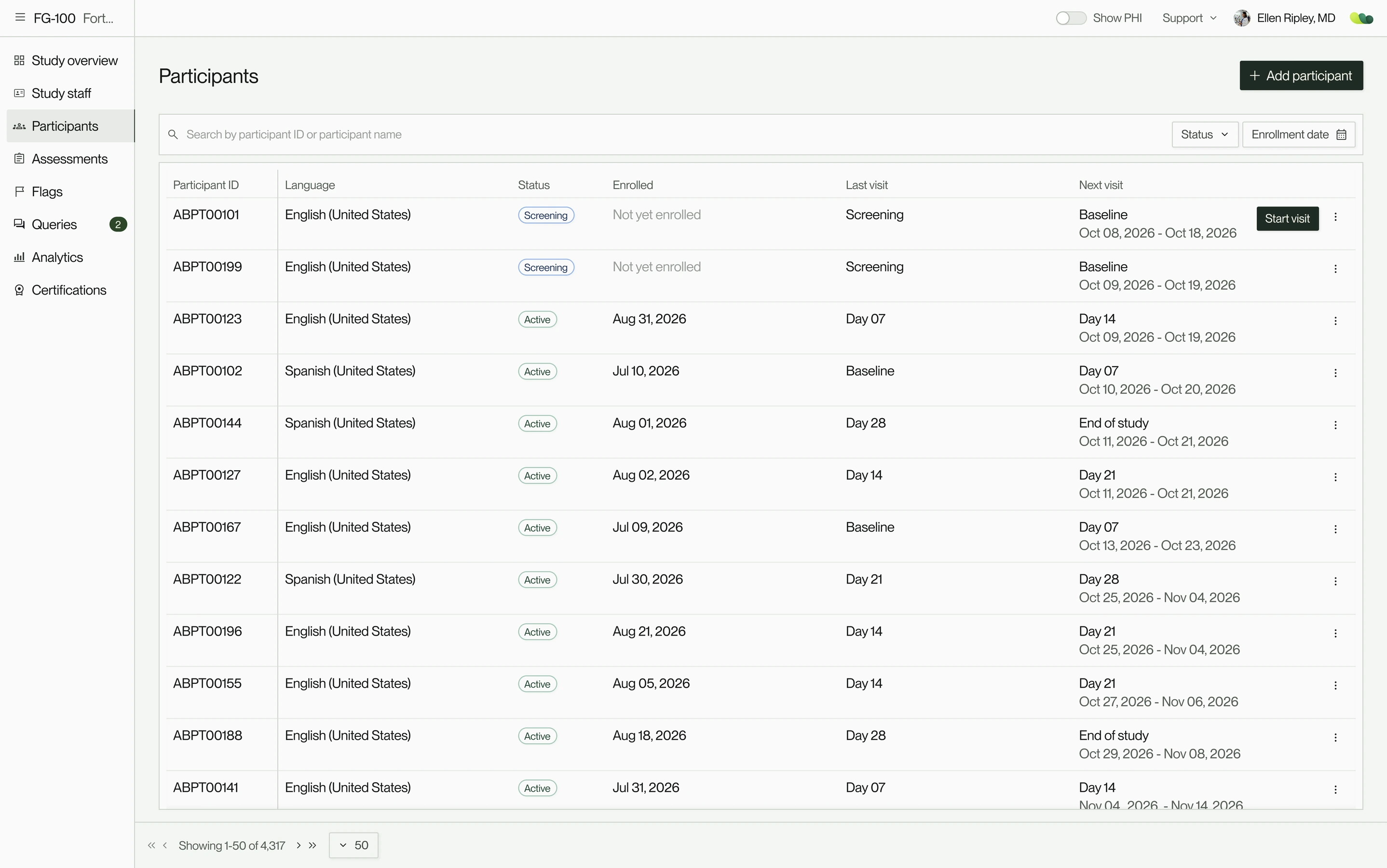Viewport: 1387px width, 868px height.
Task: Open row actions menu for ABPT00123
Action: 1335,321
